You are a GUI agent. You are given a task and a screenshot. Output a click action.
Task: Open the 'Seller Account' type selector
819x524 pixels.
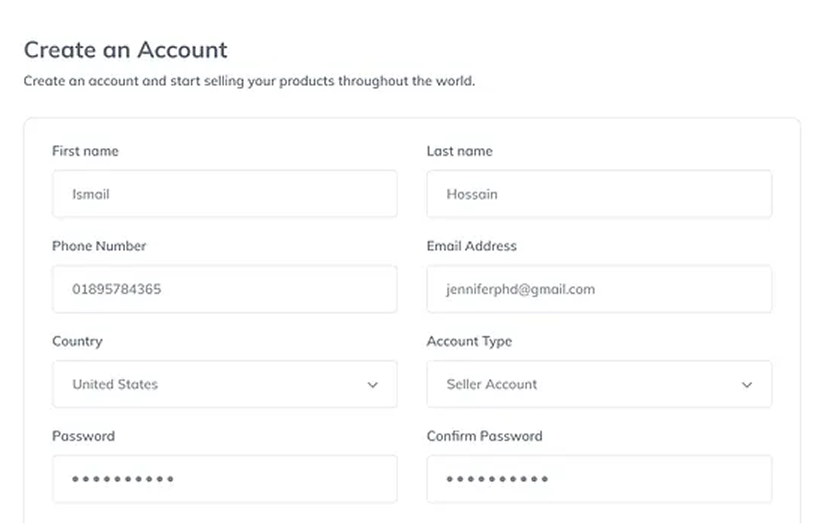click(x=598, y=384)
